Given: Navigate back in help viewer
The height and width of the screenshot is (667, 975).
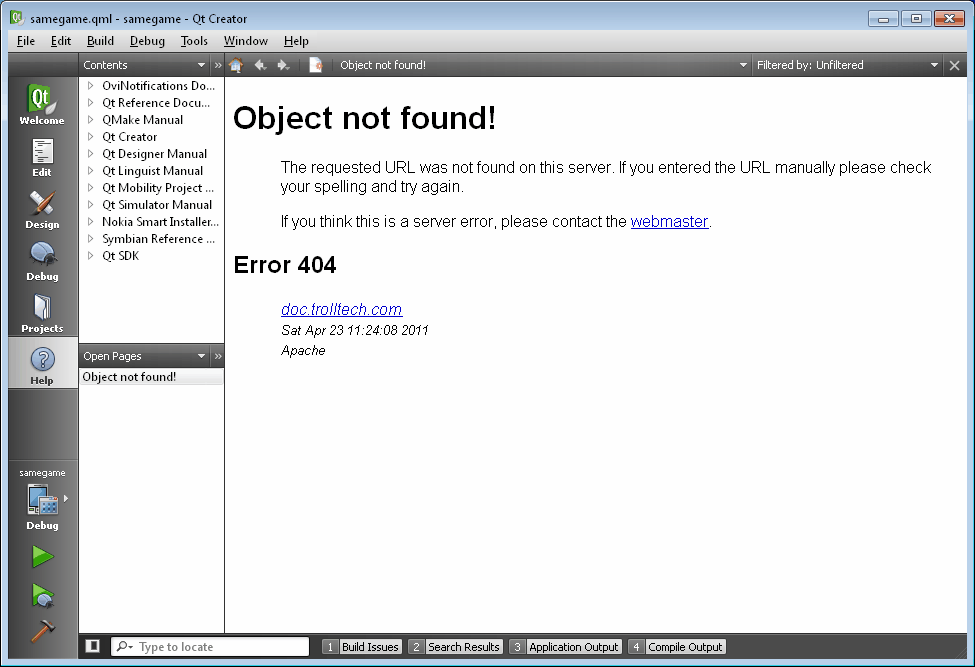Looking at the screenshot, I should point(260,65).
